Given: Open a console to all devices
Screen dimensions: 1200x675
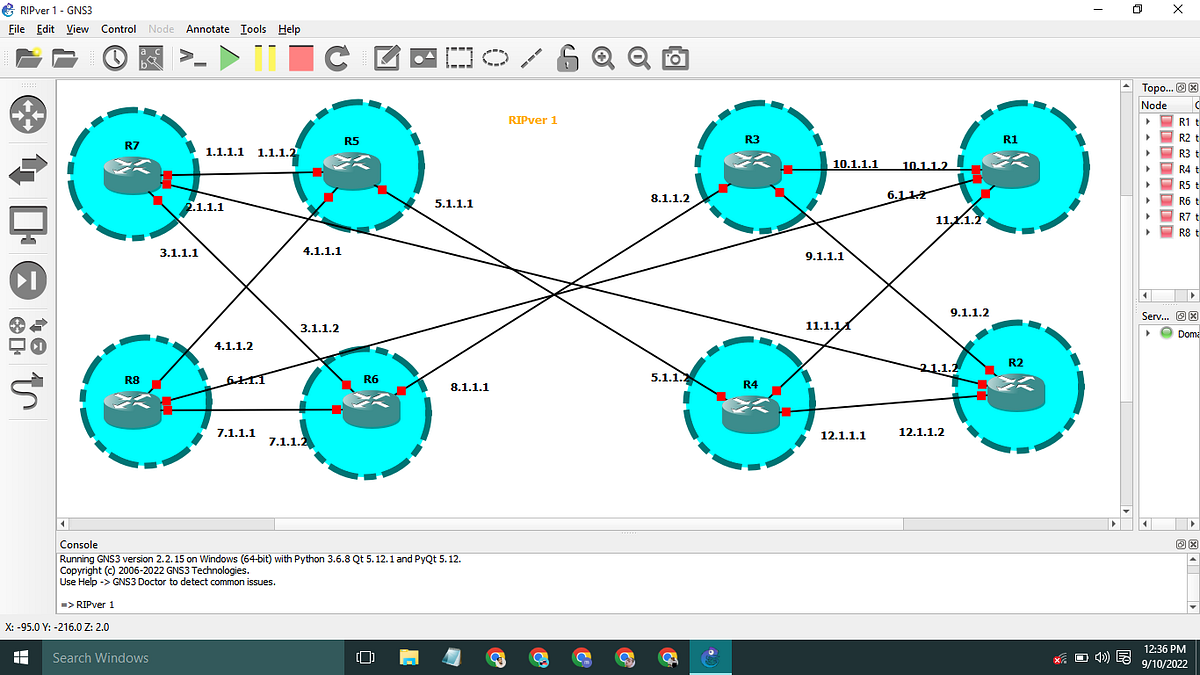Looking at the screenshot, I should click(x=191, y=58).
